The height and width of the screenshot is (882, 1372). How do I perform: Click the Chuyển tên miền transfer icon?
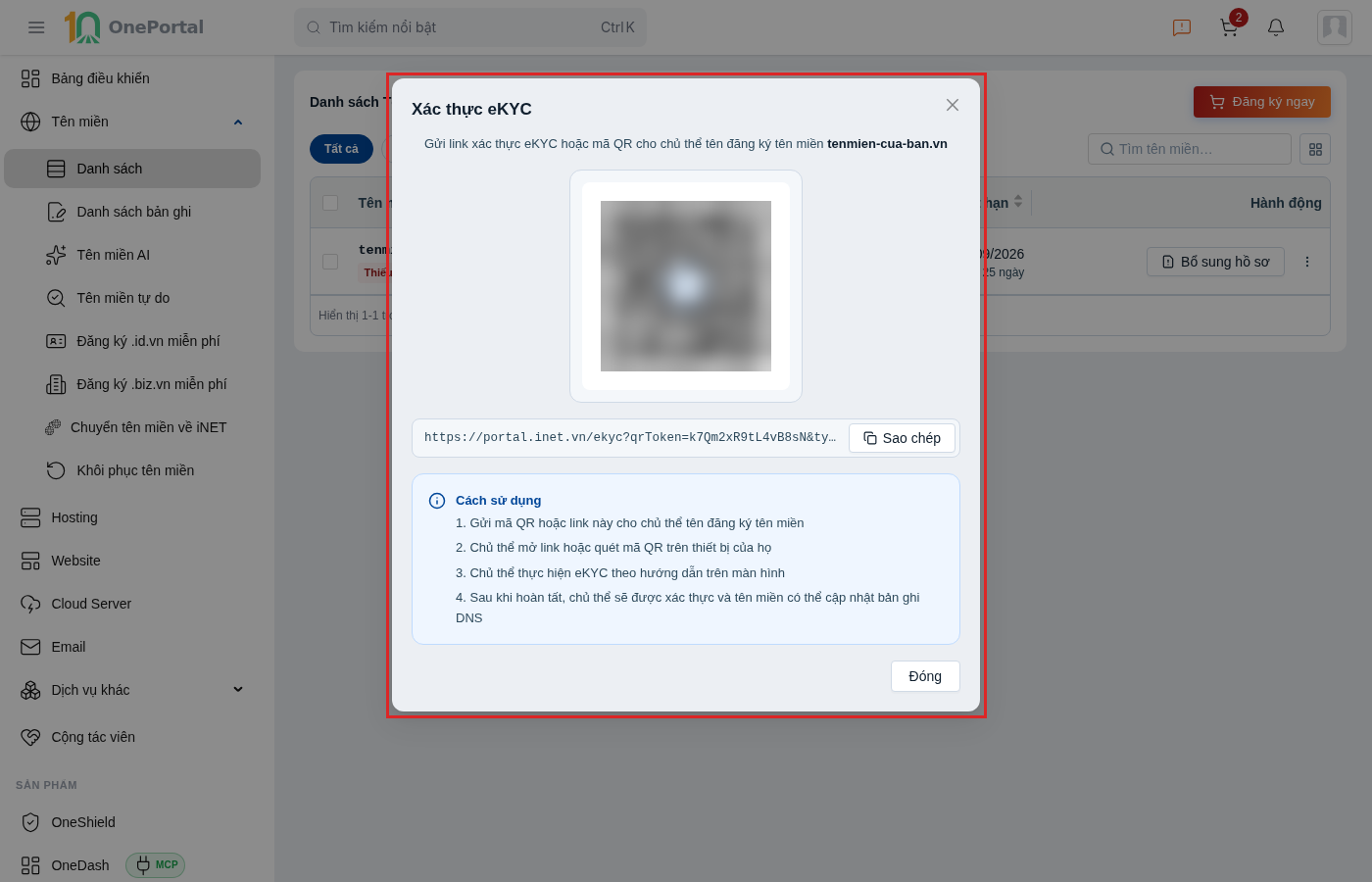pos(53,427)
